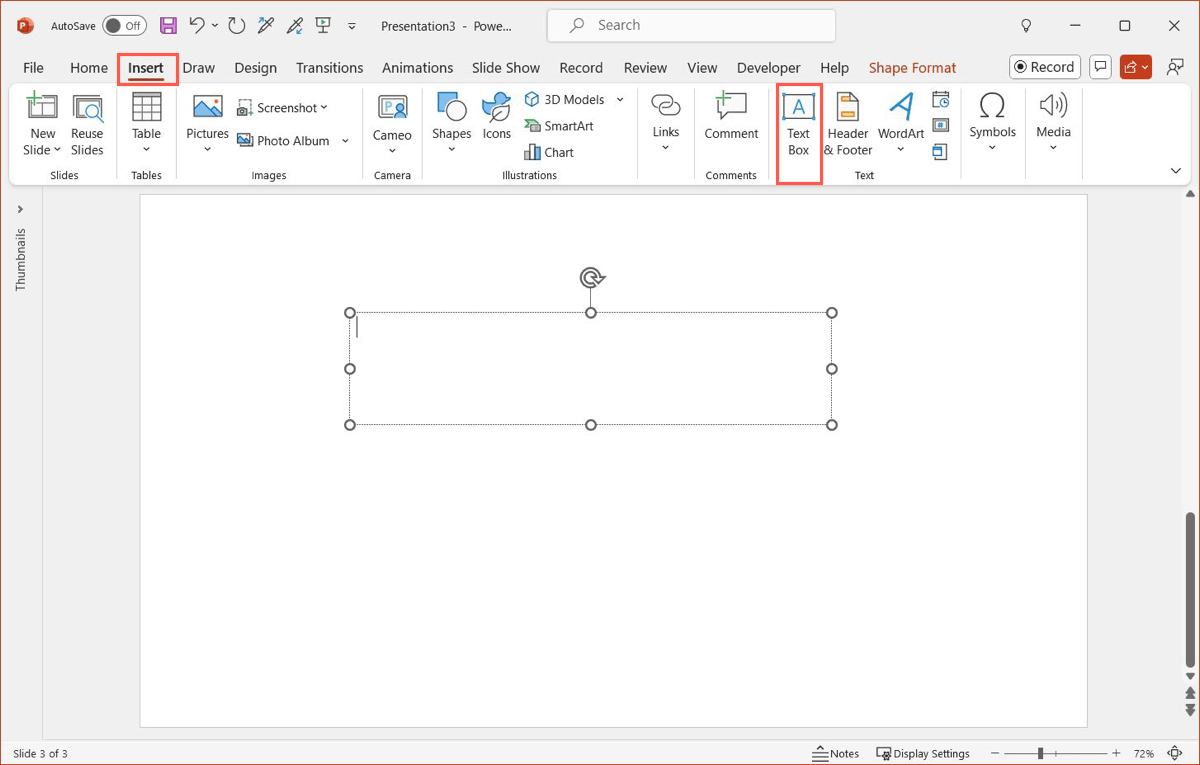Switch to the Design tab

[256, 68]
